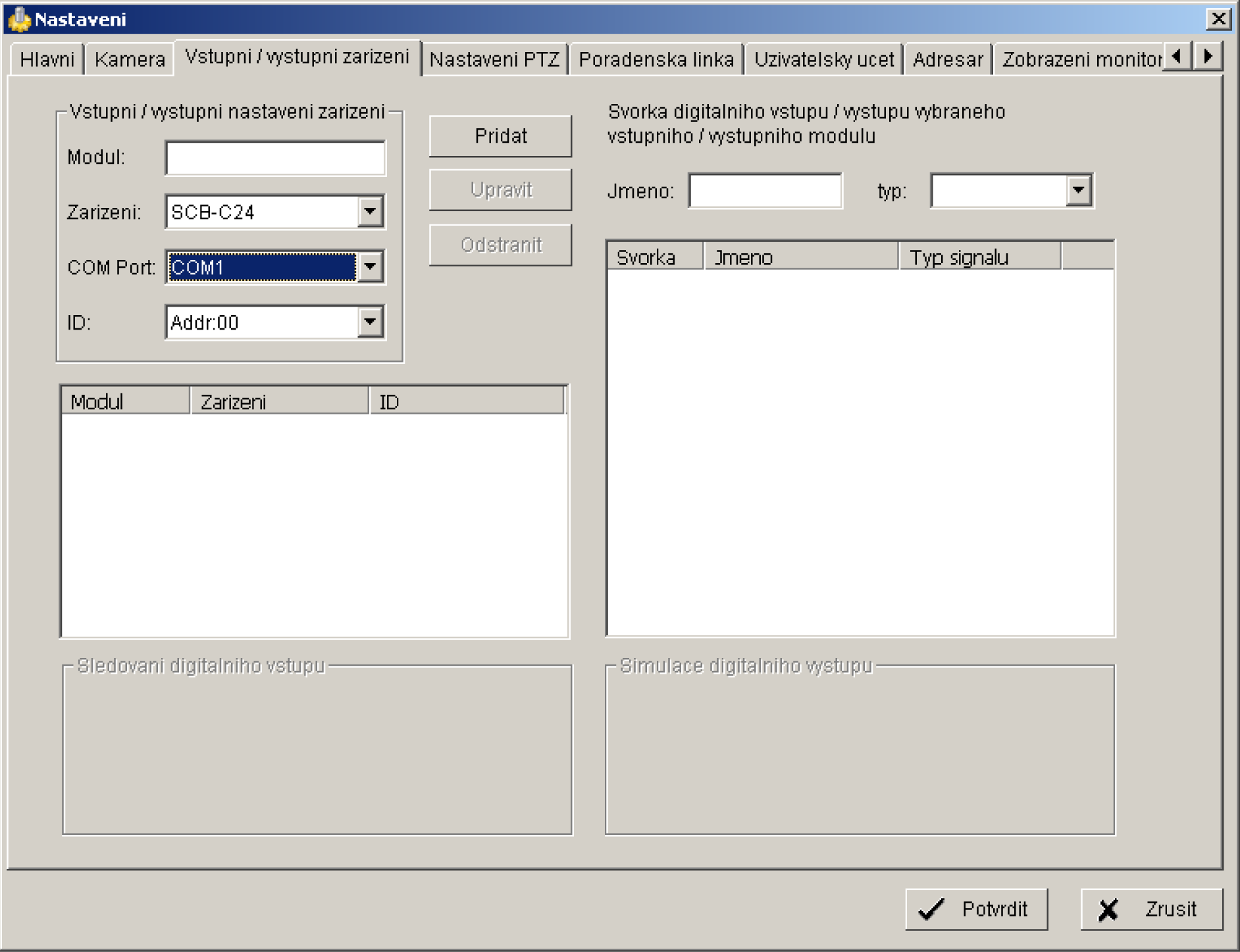Image resolution: width=1240 pixels, height=952 pixels.
Task: Open the COM Port dropdown arrow
Action: click(370, 267)
